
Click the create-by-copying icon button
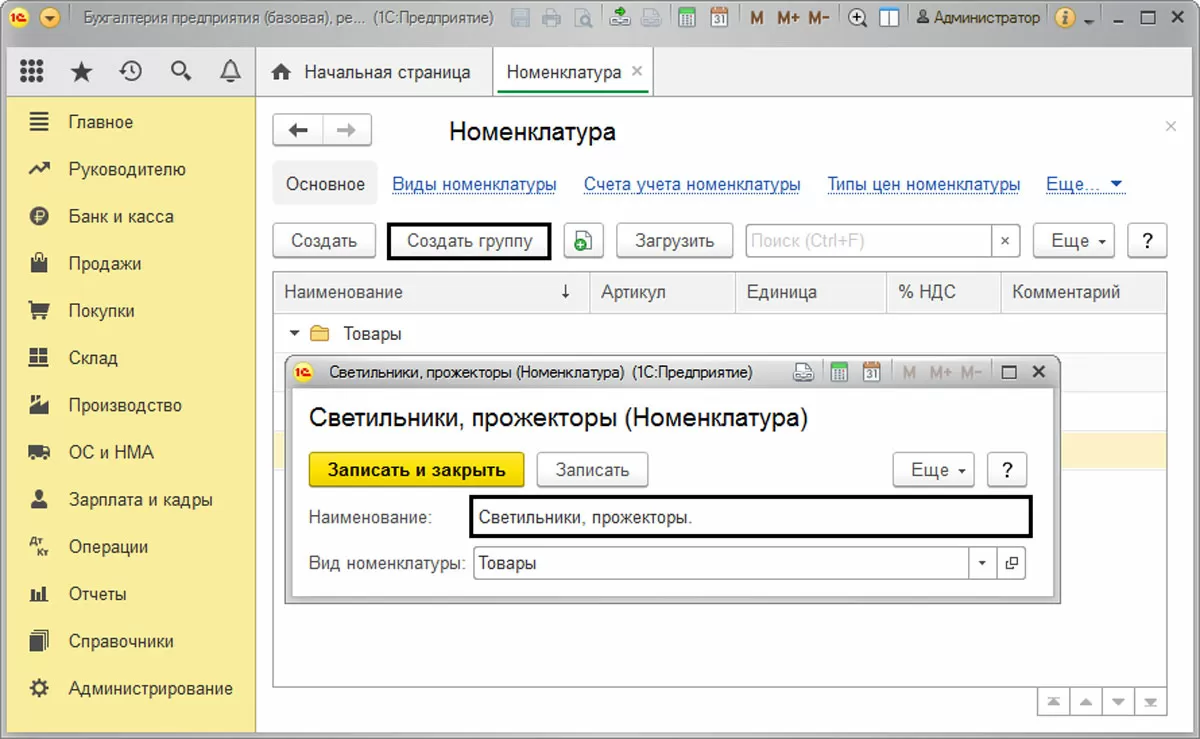(x=583, y=241)
